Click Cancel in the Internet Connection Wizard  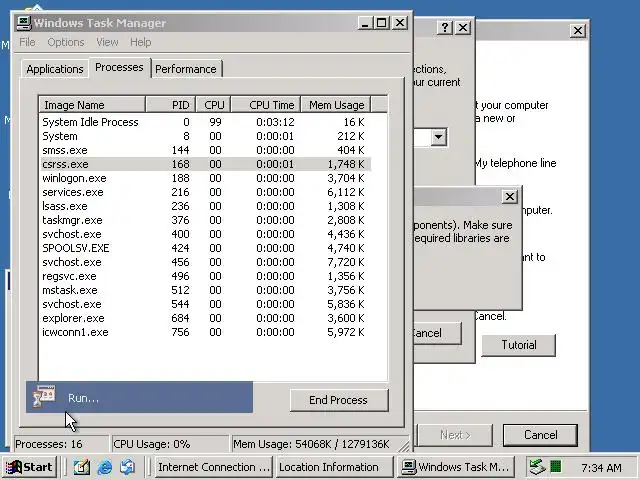coord(540,435)
